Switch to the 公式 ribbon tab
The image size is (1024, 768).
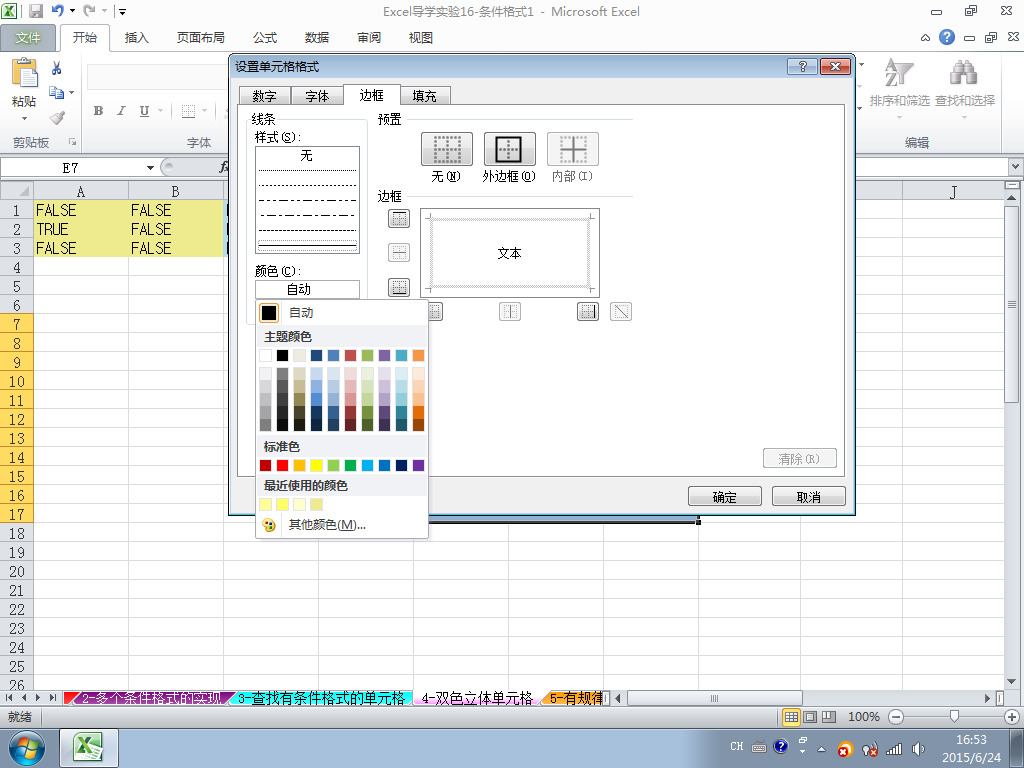264,38
